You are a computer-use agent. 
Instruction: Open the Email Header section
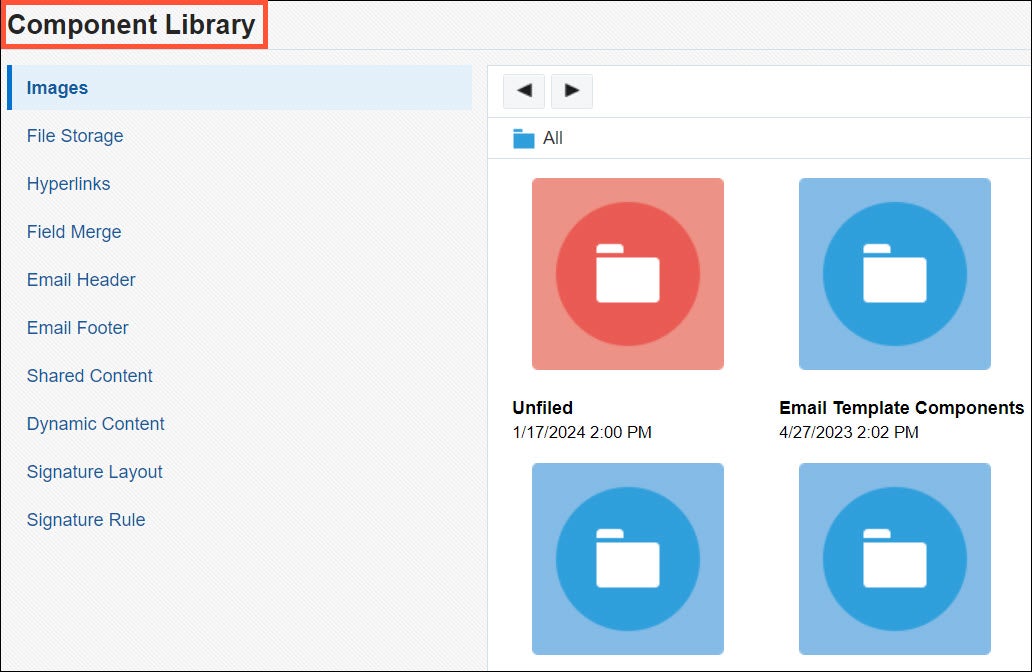coord(81,280)
